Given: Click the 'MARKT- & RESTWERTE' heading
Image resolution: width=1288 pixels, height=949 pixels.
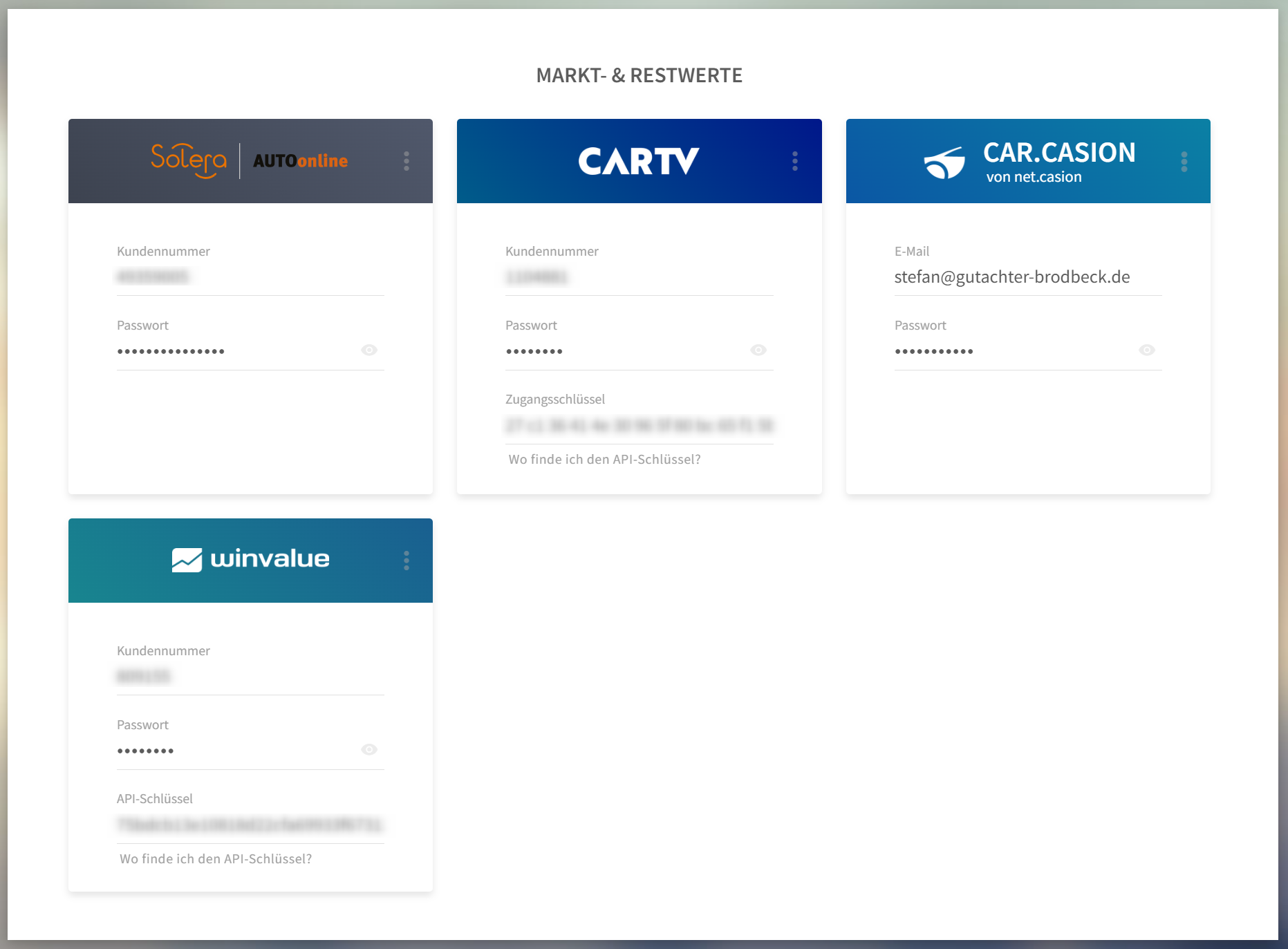Looking at the screenshot, I should (x=640, y=75).
